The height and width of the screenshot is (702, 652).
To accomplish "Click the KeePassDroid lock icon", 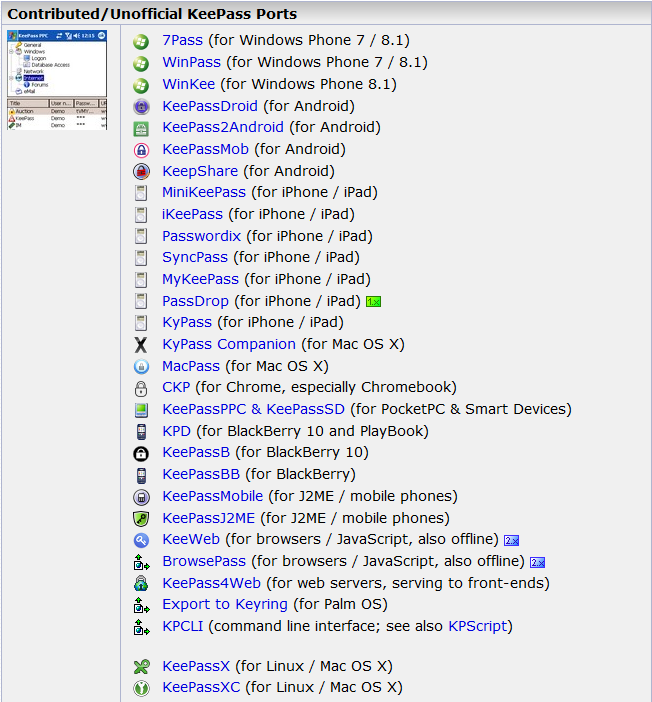I will tap(141, 107).
